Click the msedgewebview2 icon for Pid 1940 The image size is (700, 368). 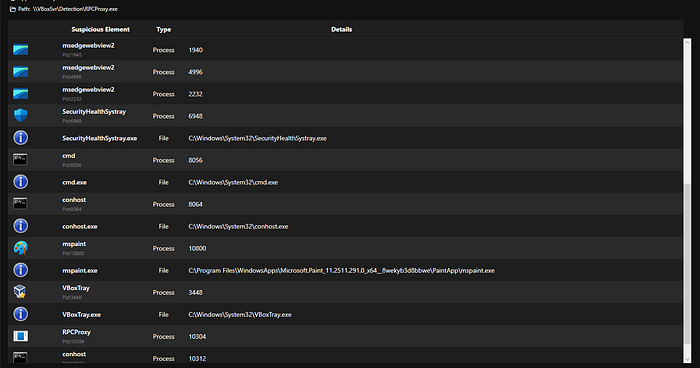click(21, 50)
